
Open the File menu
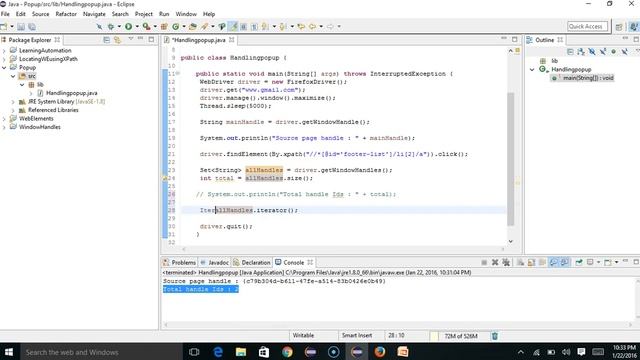coord(5,14)
